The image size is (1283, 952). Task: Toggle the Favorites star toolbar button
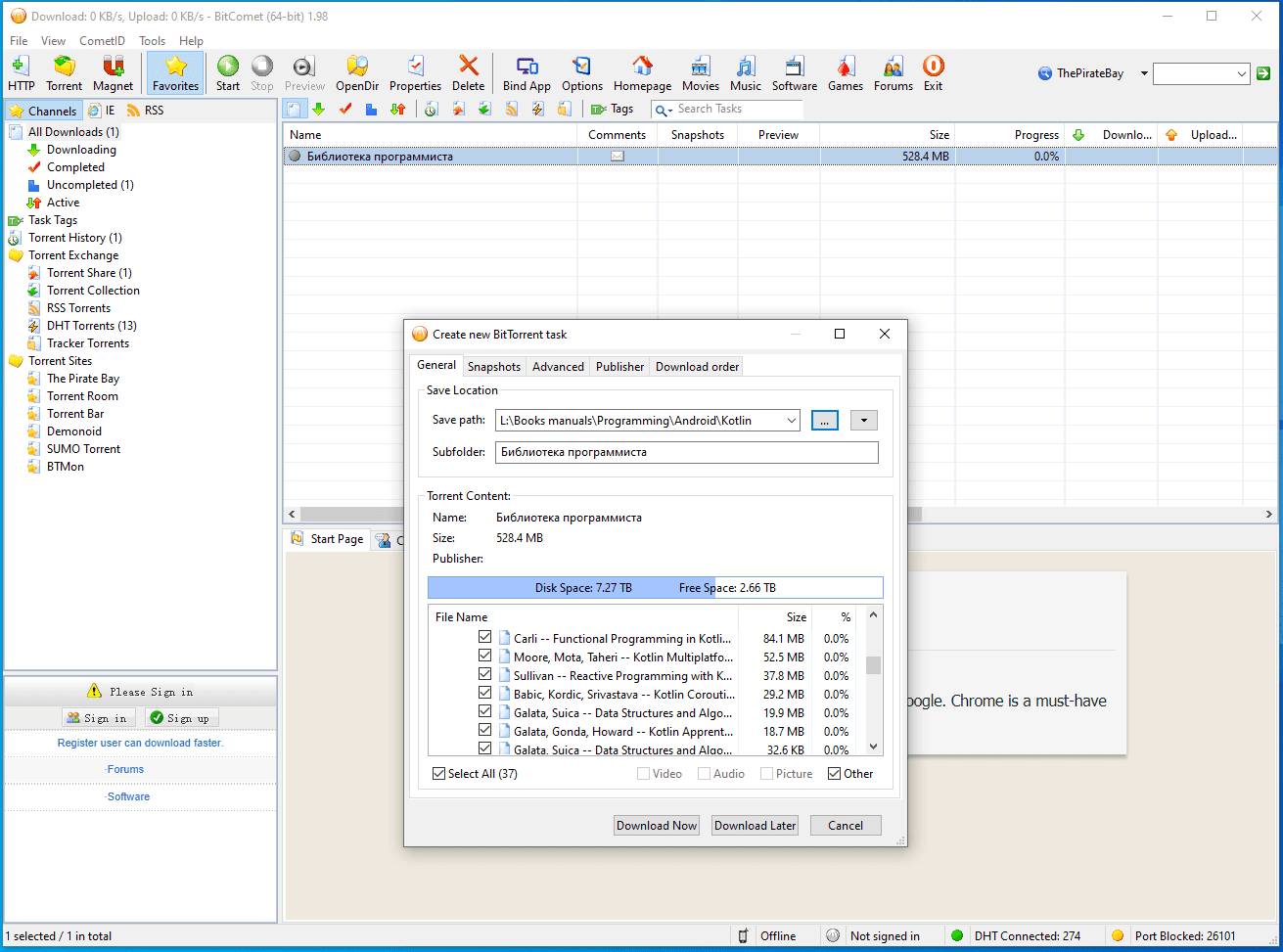(x=175, y=73)
